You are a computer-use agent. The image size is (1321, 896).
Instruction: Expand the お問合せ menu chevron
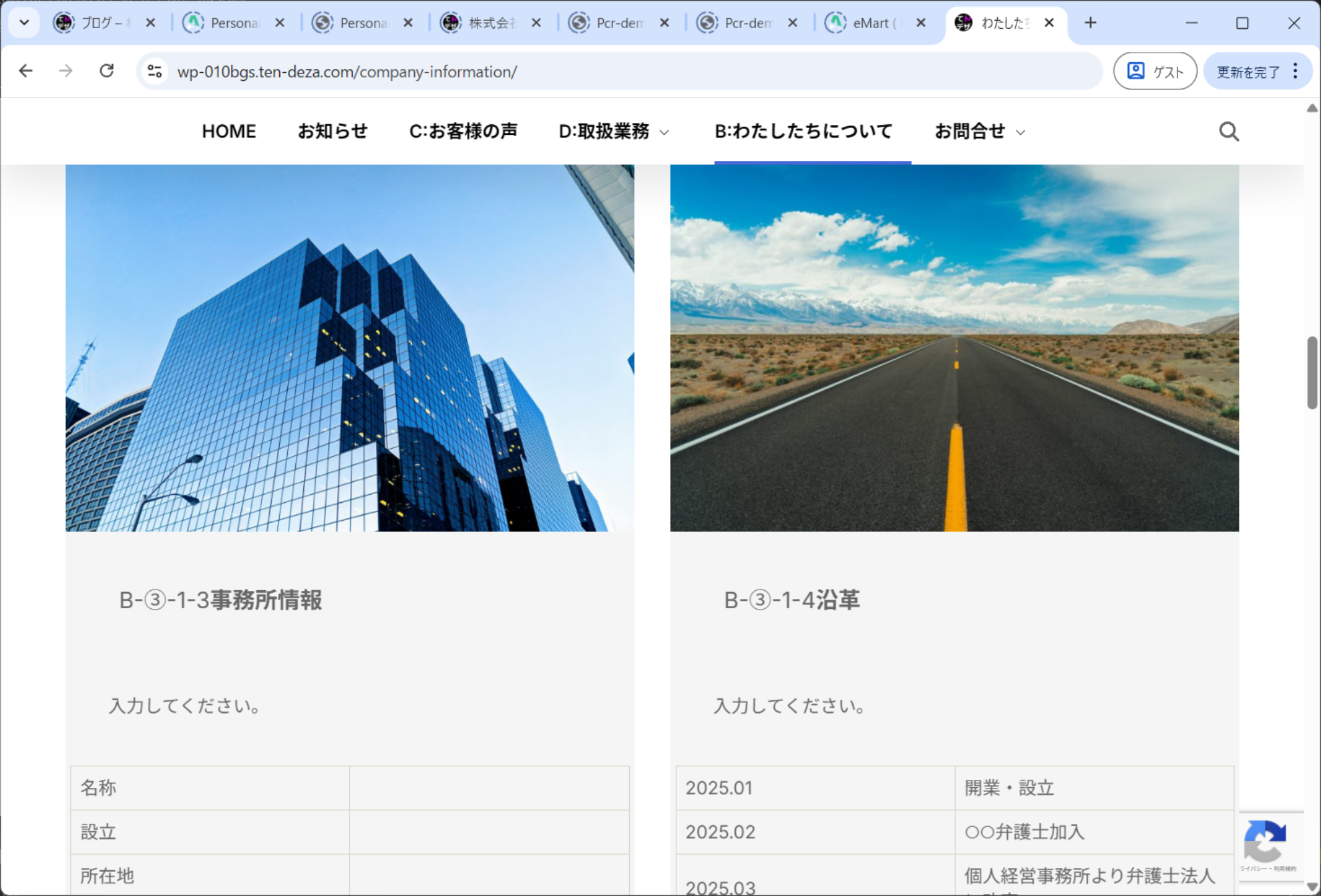pos(1020,132)
